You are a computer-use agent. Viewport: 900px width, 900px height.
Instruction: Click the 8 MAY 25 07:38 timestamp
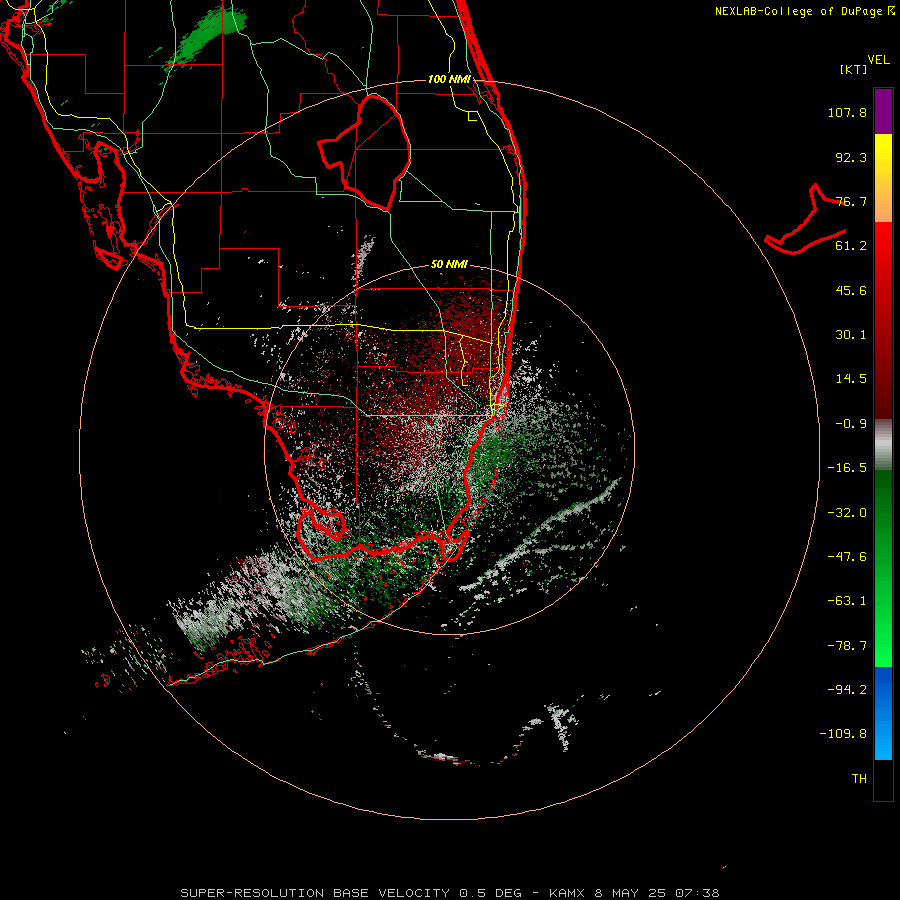657,893
